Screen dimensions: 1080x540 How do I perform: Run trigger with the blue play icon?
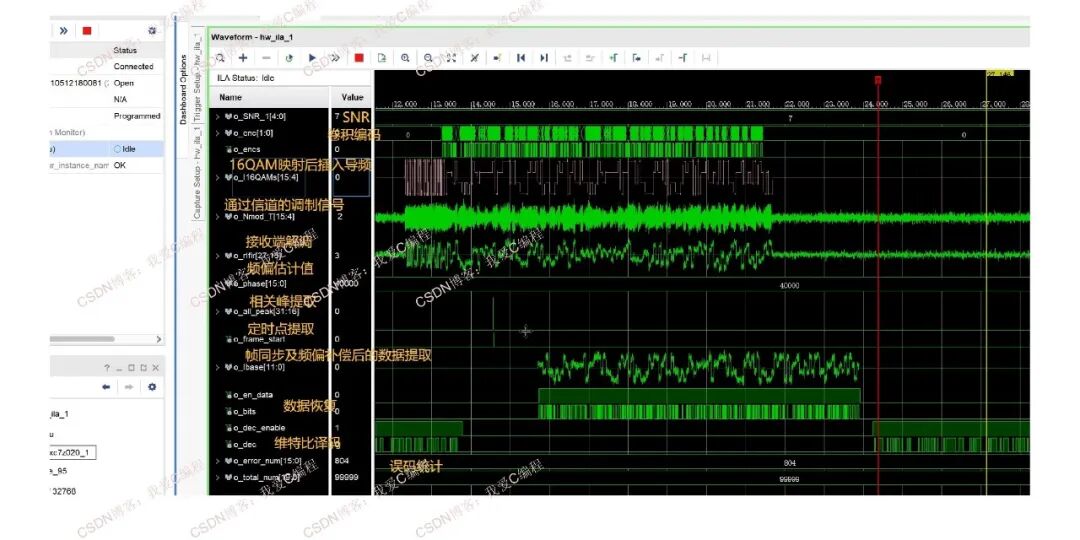click(312, 58)
